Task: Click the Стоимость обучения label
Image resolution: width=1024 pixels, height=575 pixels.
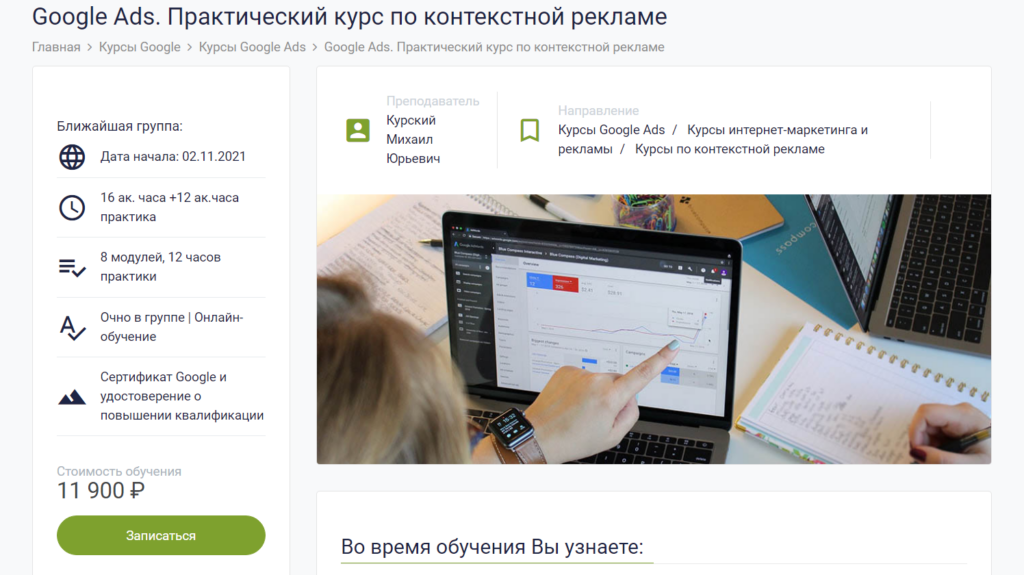Action: [x=119, y=471]
